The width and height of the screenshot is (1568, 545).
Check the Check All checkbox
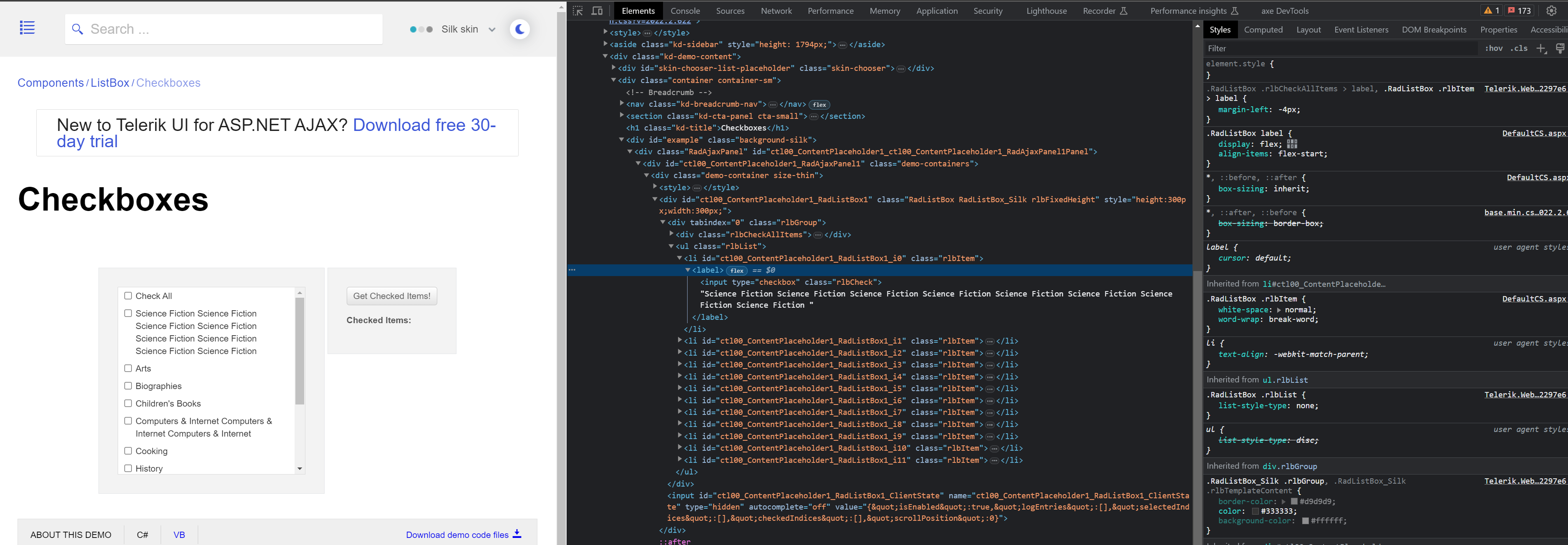tap(128, 296)
